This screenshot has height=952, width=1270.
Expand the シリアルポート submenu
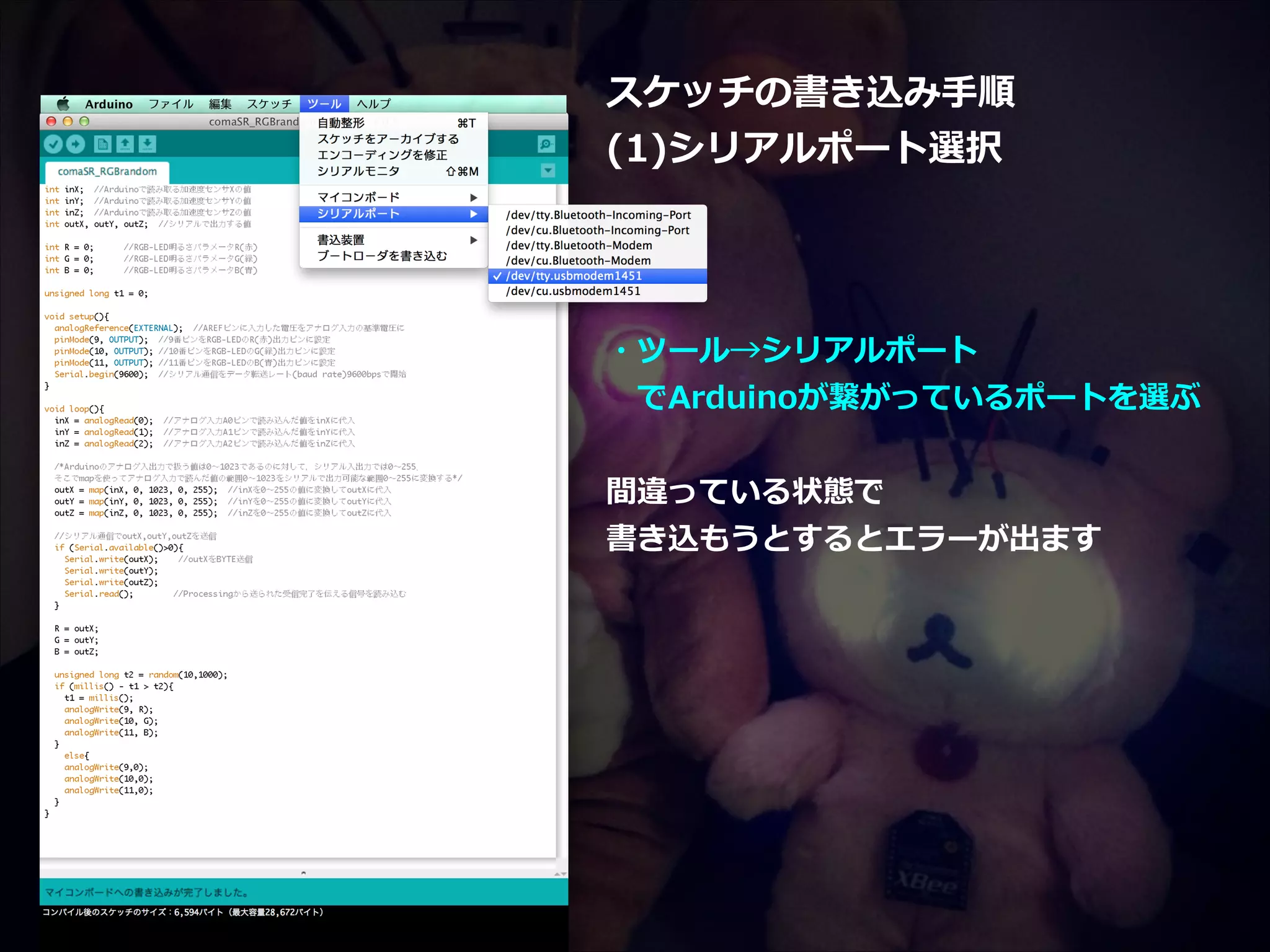(394, 214)
